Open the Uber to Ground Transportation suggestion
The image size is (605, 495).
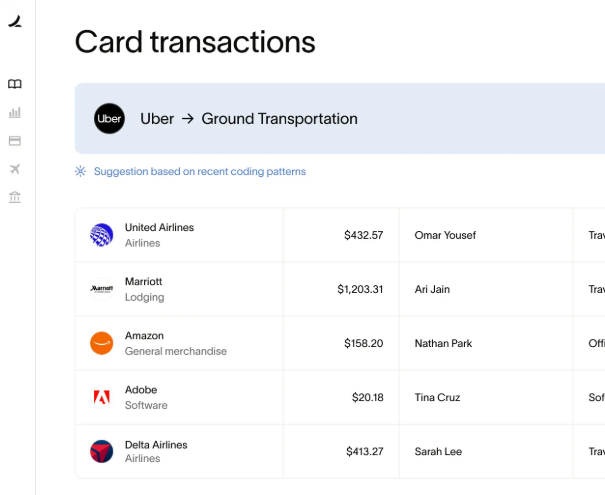pyautogui.click(x=340, y=118)
